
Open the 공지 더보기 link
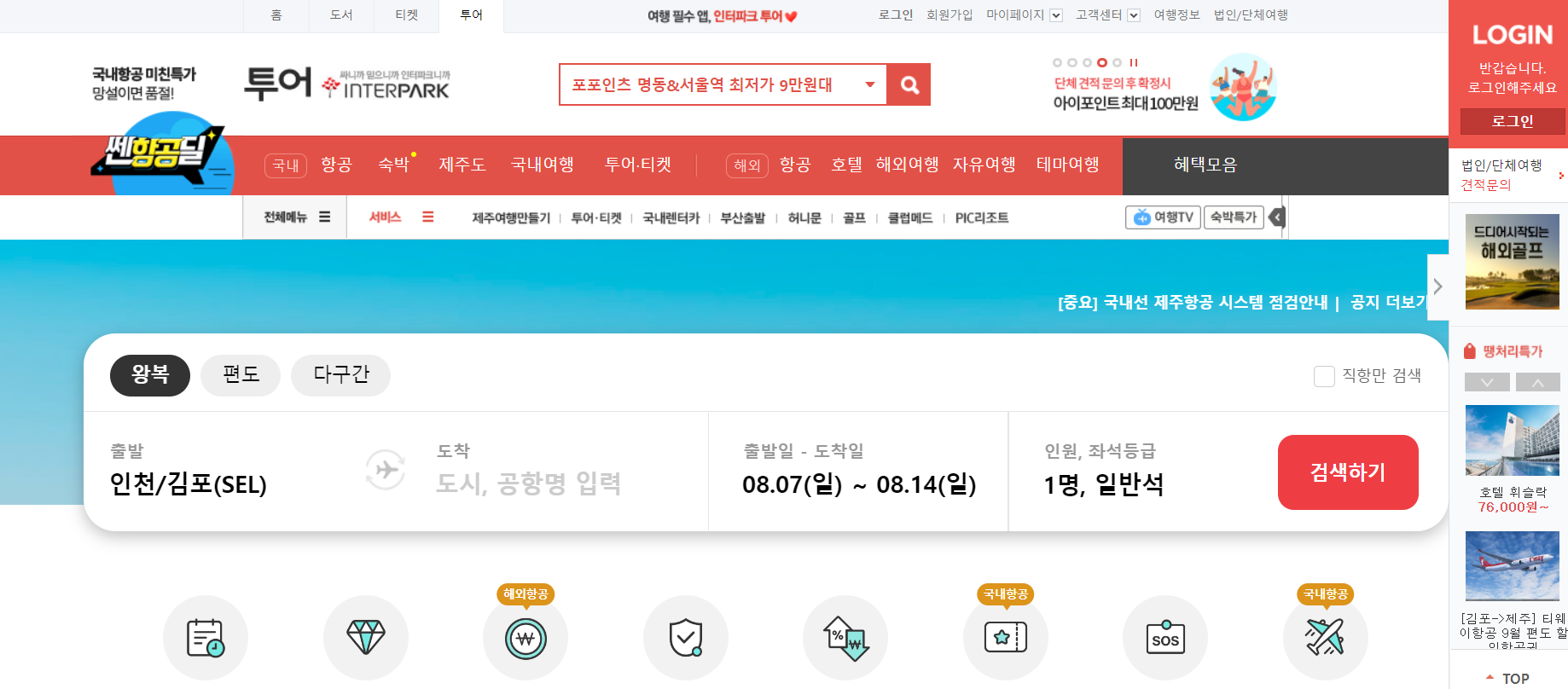point(1388,302)
